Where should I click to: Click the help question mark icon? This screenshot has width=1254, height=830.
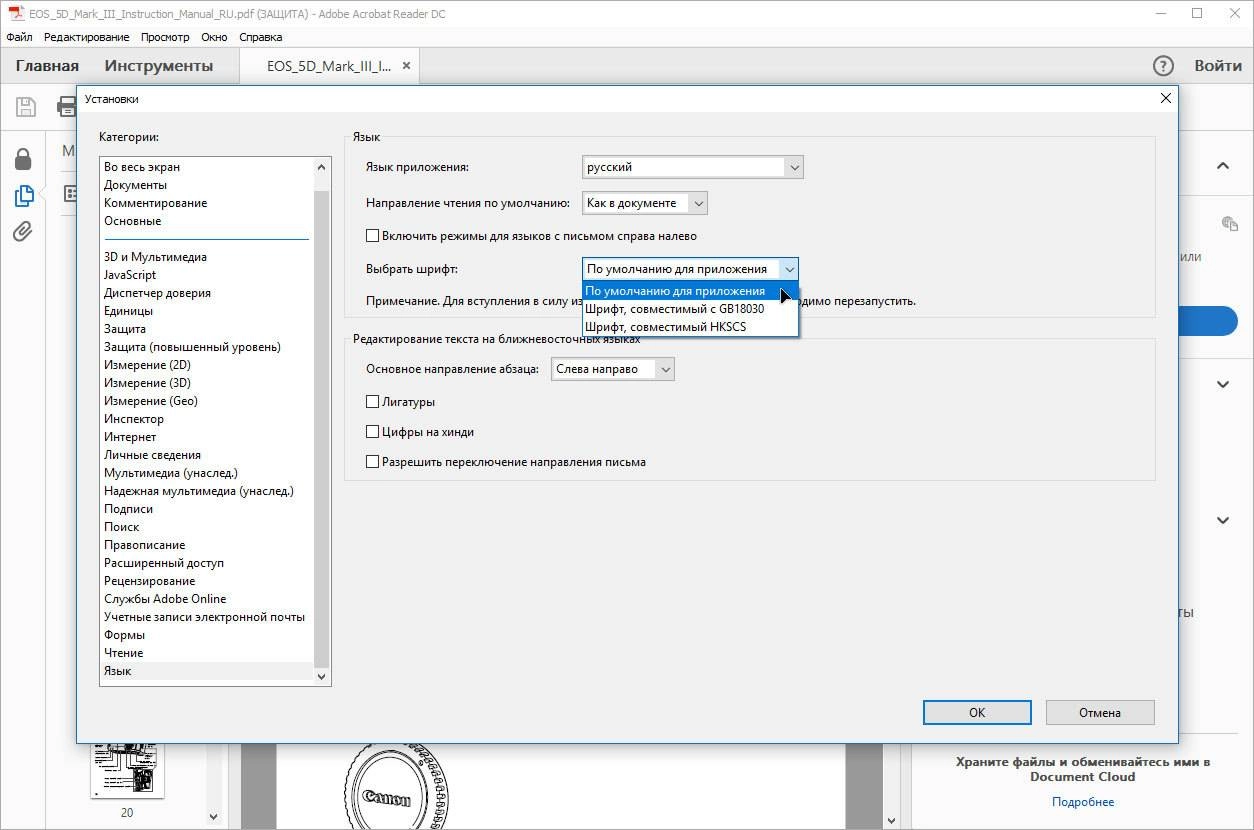click(x=1163, y=66)
